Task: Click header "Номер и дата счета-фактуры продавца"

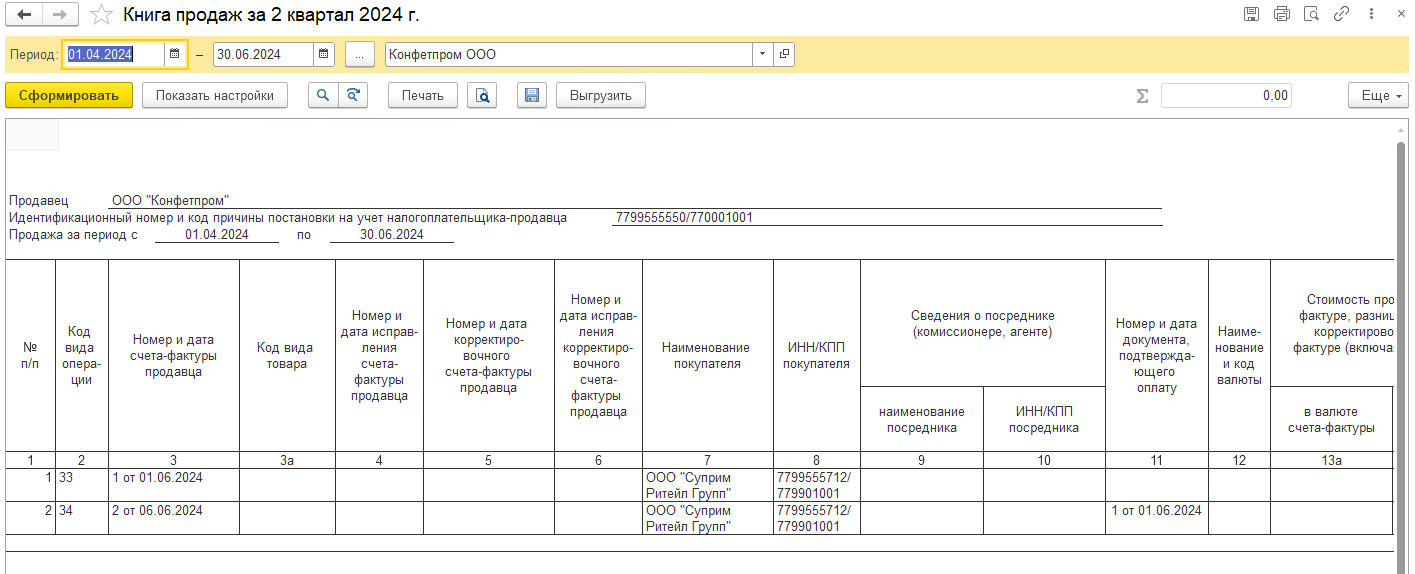Action: (174, 356)
